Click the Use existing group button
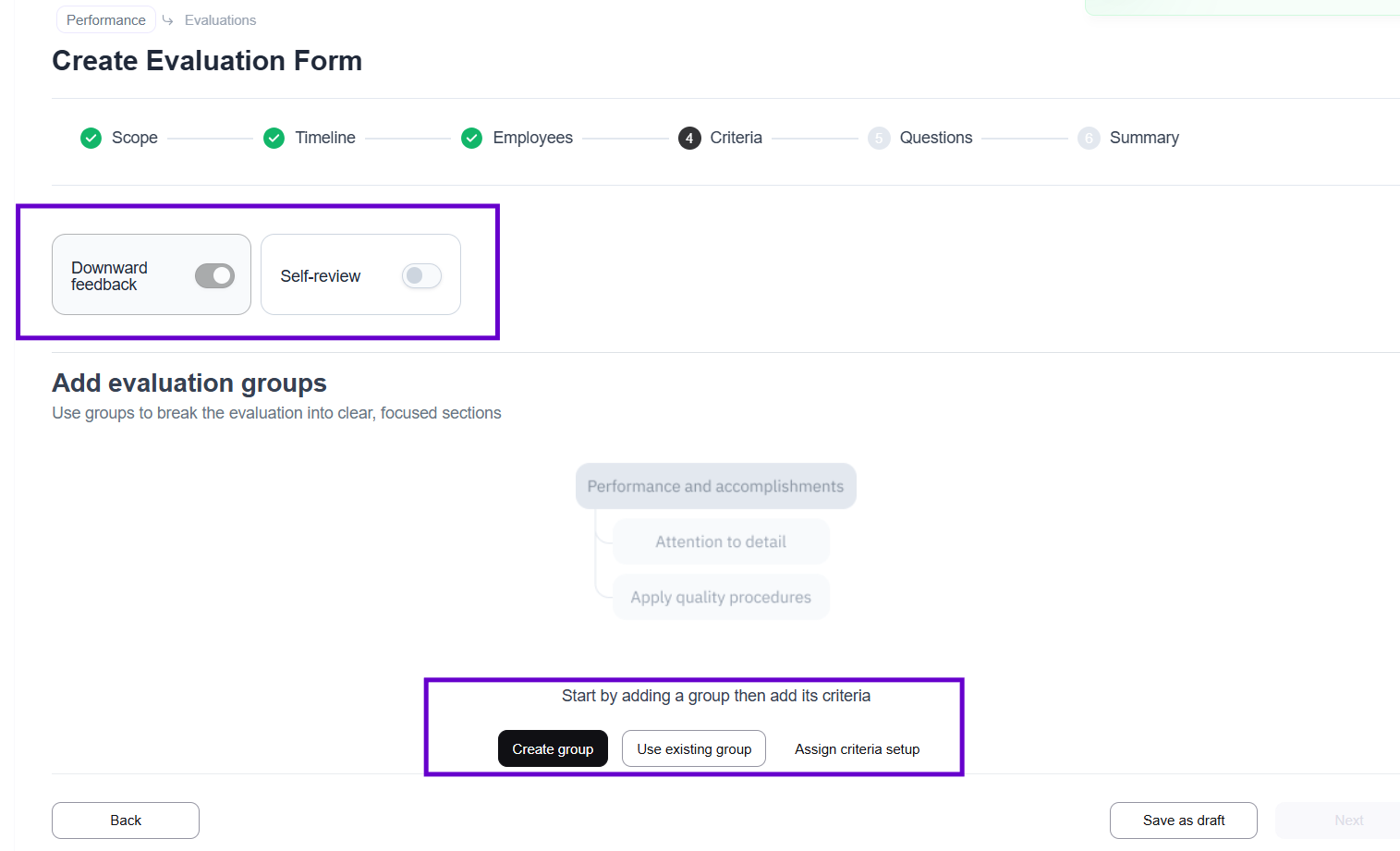 pyautogui.click(x=693, y=748)
